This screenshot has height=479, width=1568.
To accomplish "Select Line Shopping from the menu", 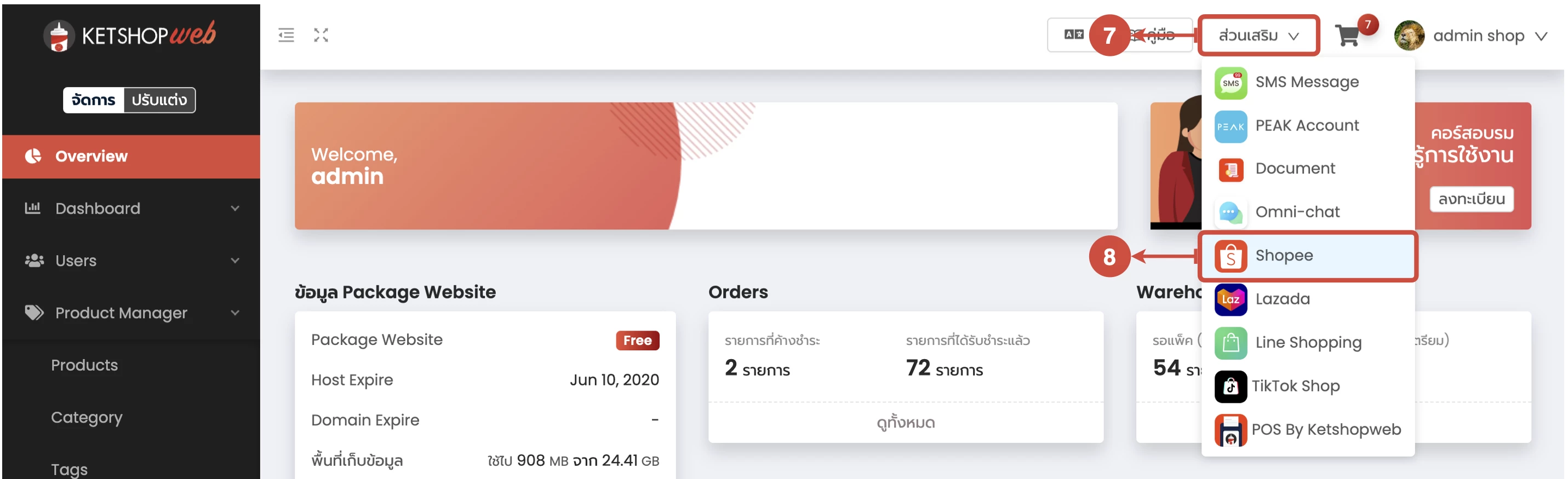I will coord(1307,343).
